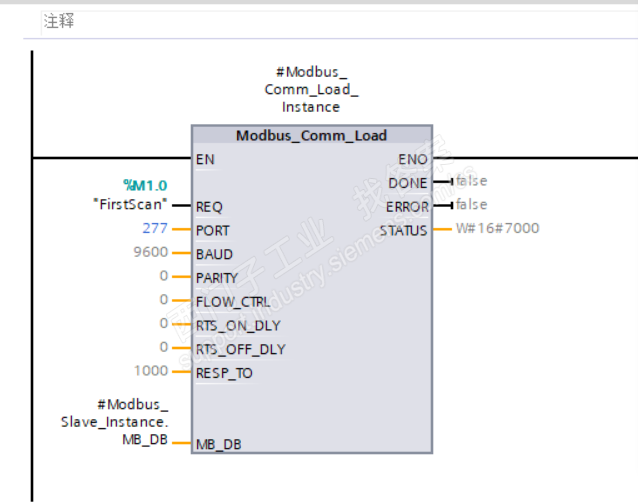This screenshot has height=504, width=638.
Task: Select the false value next to DONE
Action: [471, 181]
